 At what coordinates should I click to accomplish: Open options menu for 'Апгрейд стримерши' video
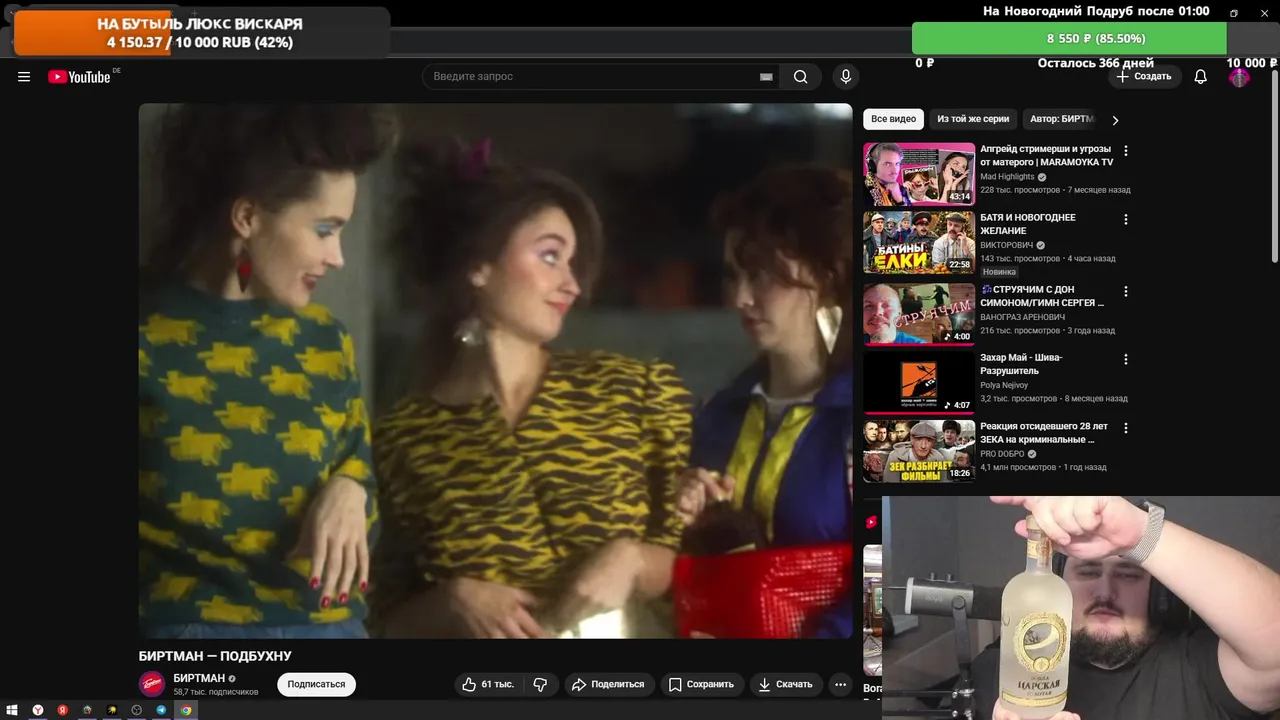pyautogui.click(x=1126, y=151)
